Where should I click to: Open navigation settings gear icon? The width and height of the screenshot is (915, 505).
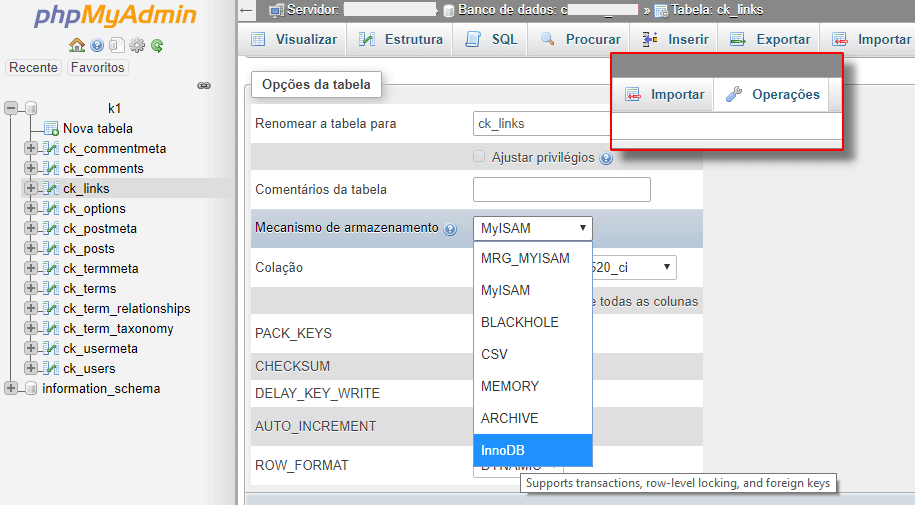pyautogui.click(x=137, y=45)
